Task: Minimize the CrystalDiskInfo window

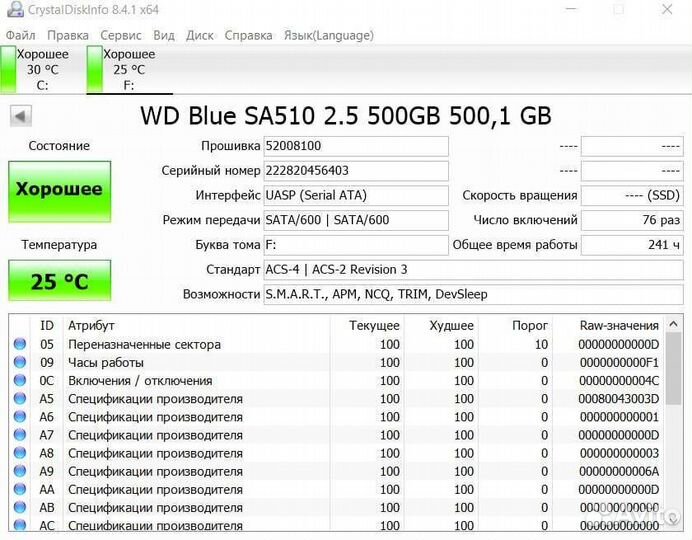Action: (x=571, y=9)
